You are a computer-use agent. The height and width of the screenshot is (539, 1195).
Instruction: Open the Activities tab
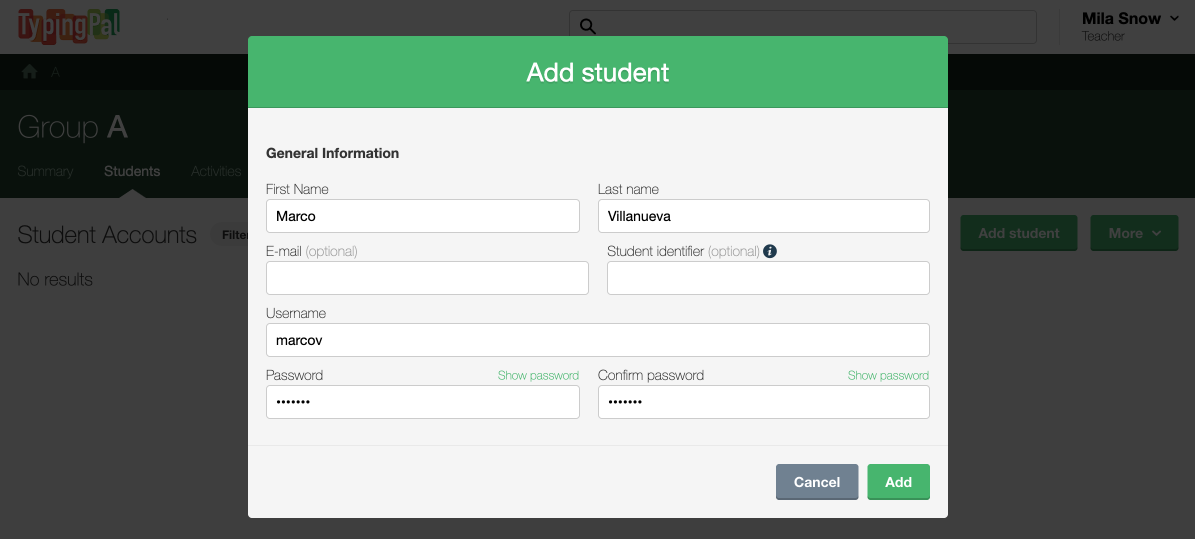point(216,171)
